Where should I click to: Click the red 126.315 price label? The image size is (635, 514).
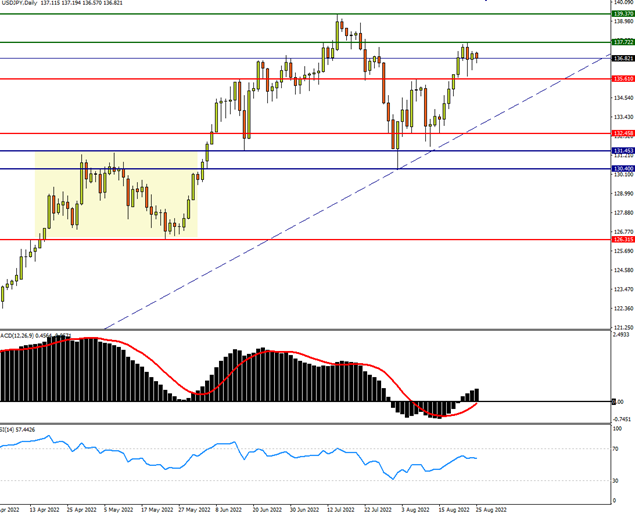[622, 239]
